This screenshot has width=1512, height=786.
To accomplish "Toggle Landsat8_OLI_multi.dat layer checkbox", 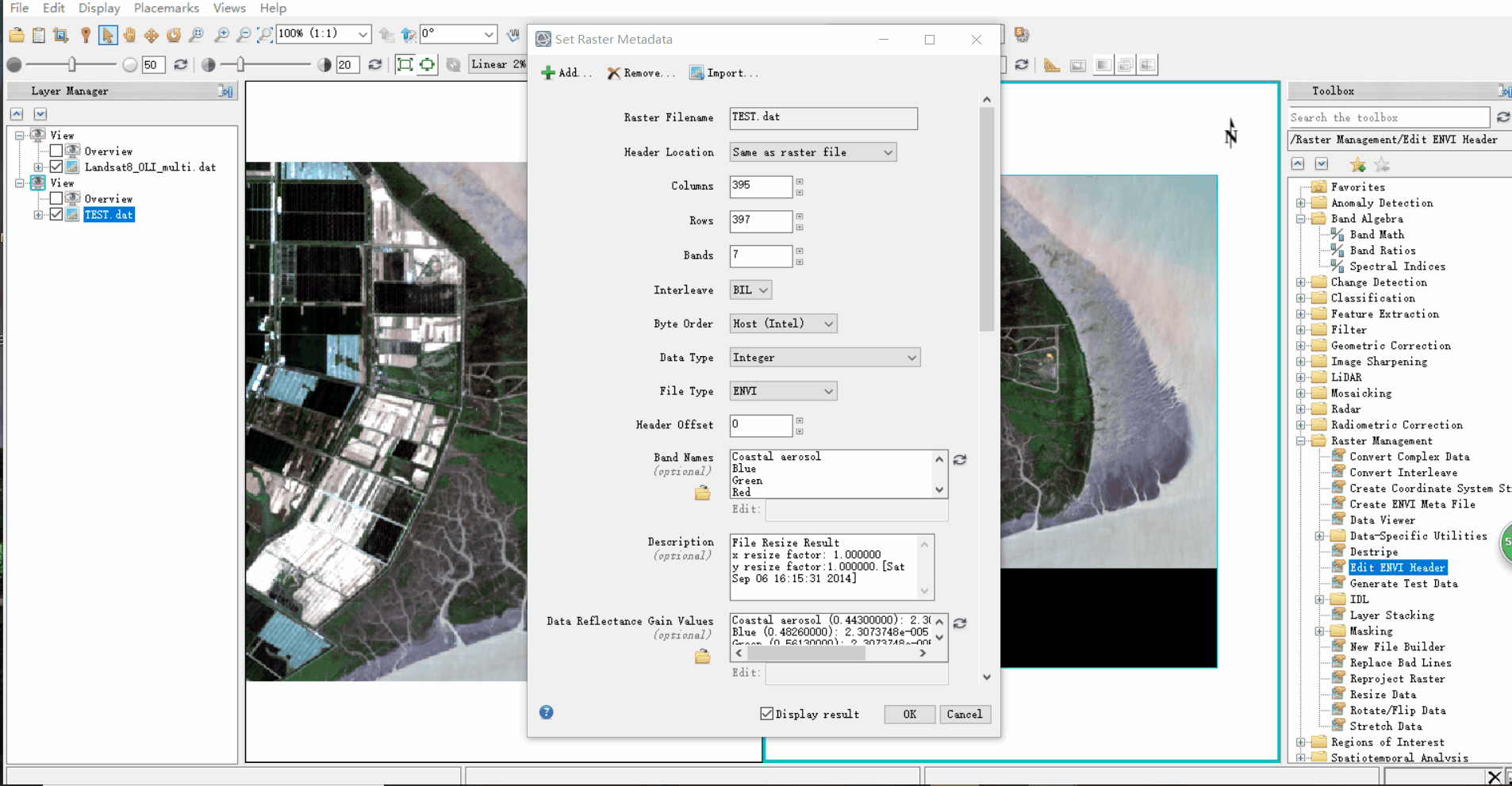I will [x=56, y=167].
